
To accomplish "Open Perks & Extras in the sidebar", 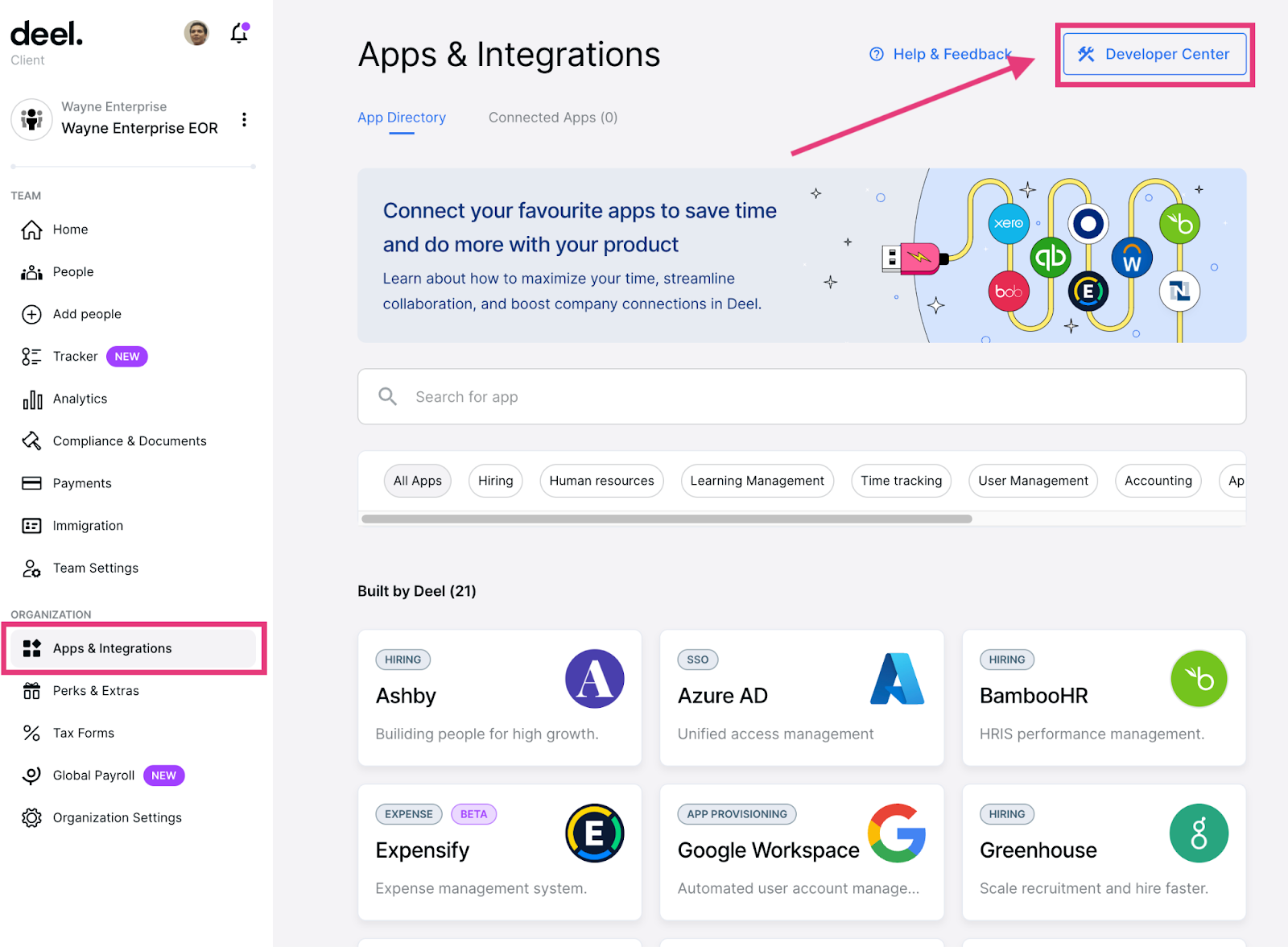I will pyautogui.click(x=96, y=691).
